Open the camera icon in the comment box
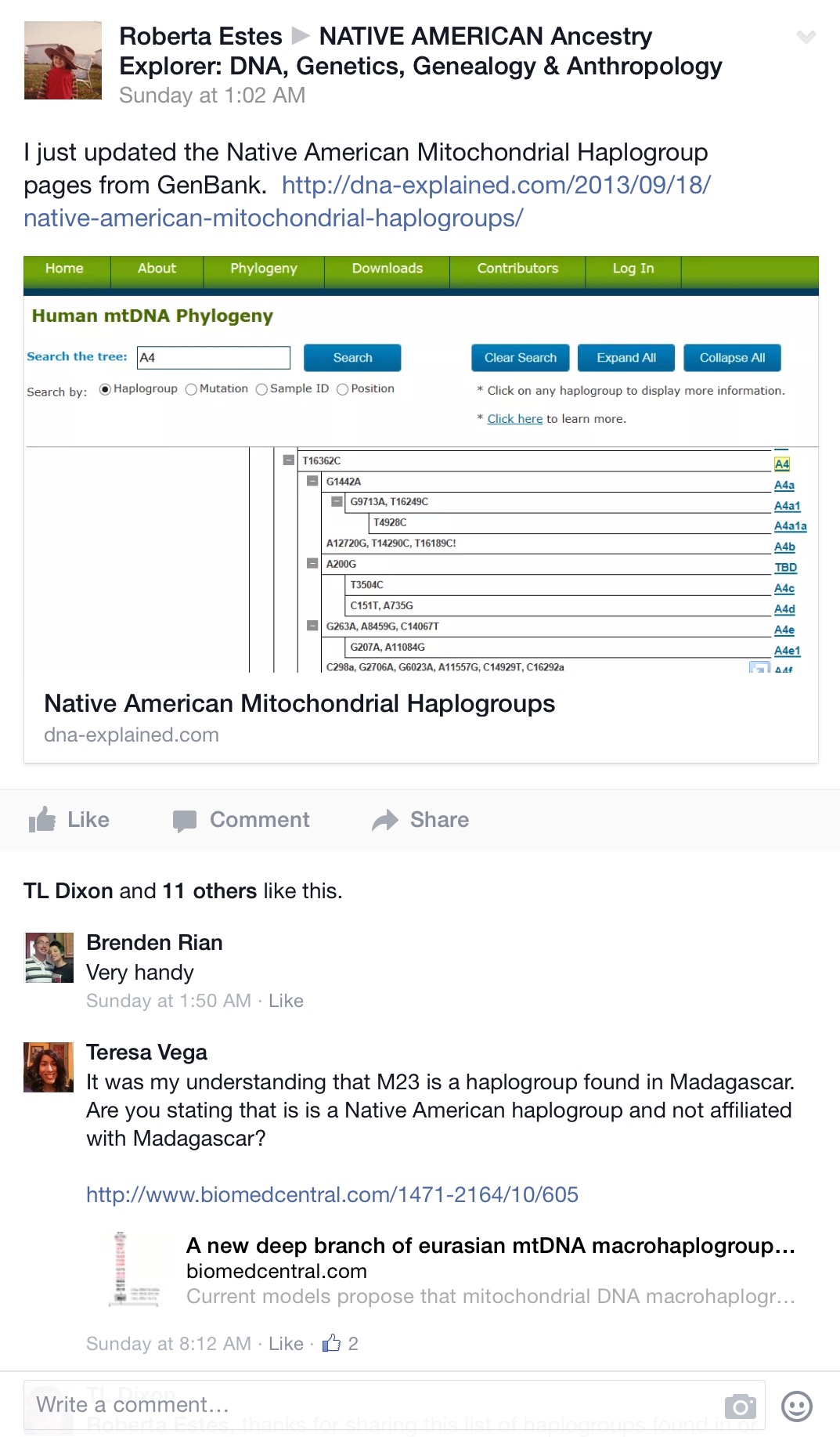The width and height of the screenshot is (840, 1437). 740,1406
